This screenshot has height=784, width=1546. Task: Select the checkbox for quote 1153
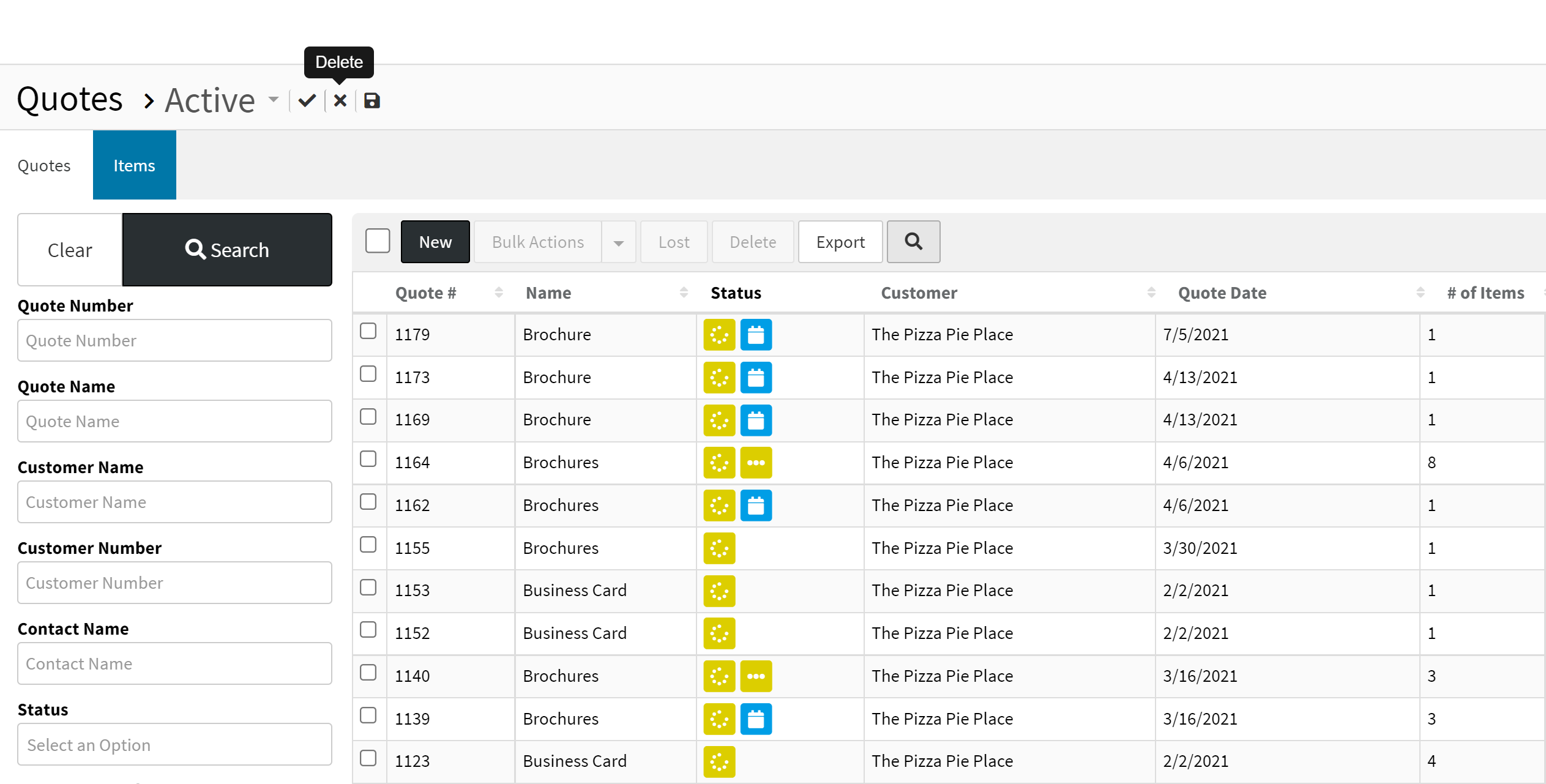tap(368, 588)
